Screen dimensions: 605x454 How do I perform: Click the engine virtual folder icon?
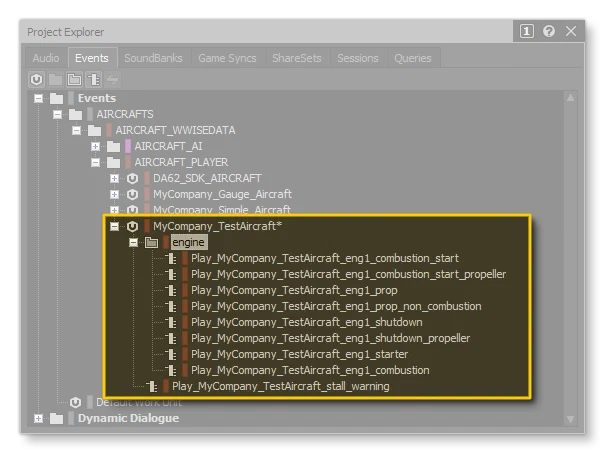click(x=151, y=243)
